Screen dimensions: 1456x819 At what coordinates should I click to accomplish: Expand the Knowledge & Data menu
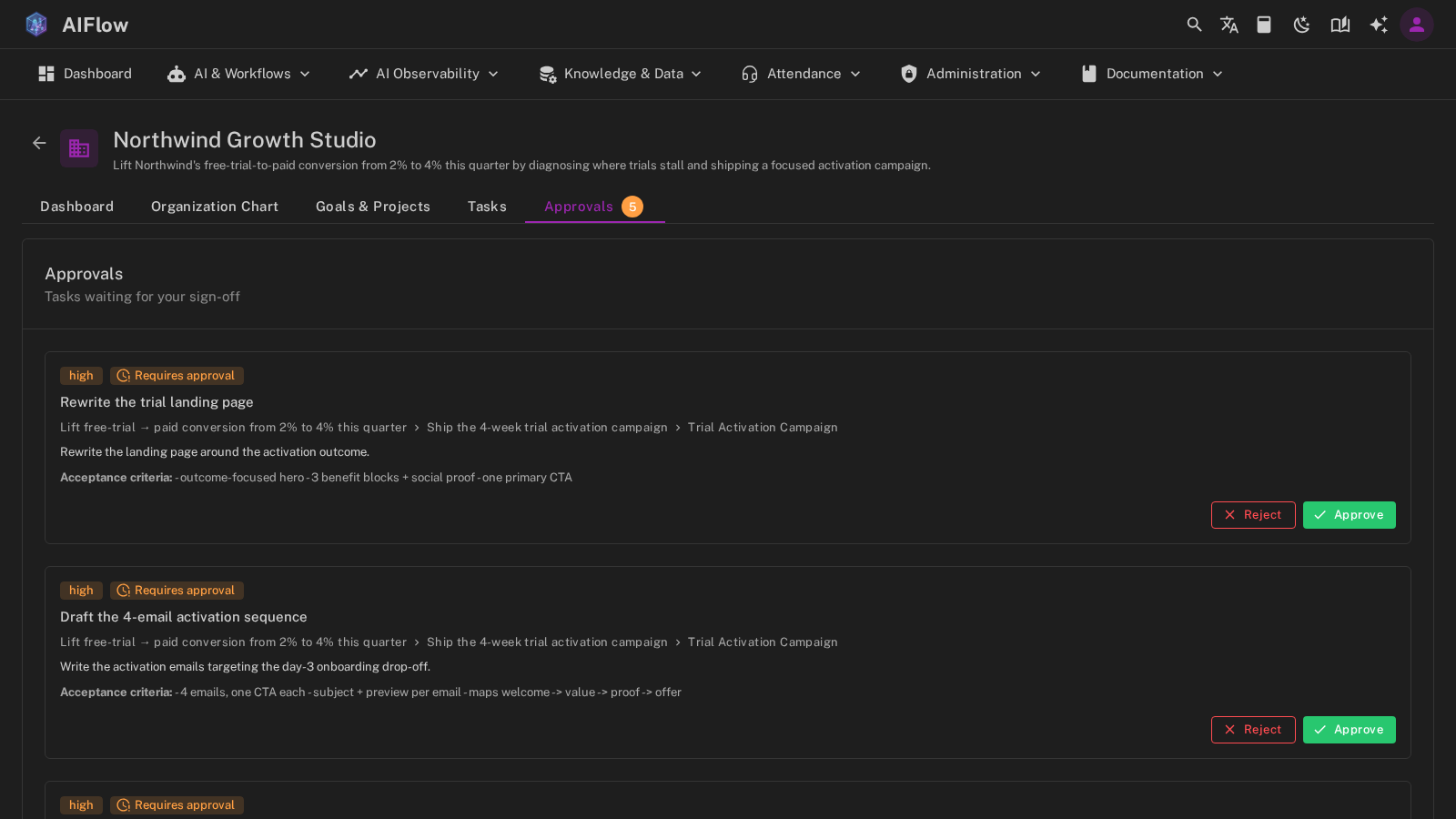pyautogui.click(x=621, y=74)
